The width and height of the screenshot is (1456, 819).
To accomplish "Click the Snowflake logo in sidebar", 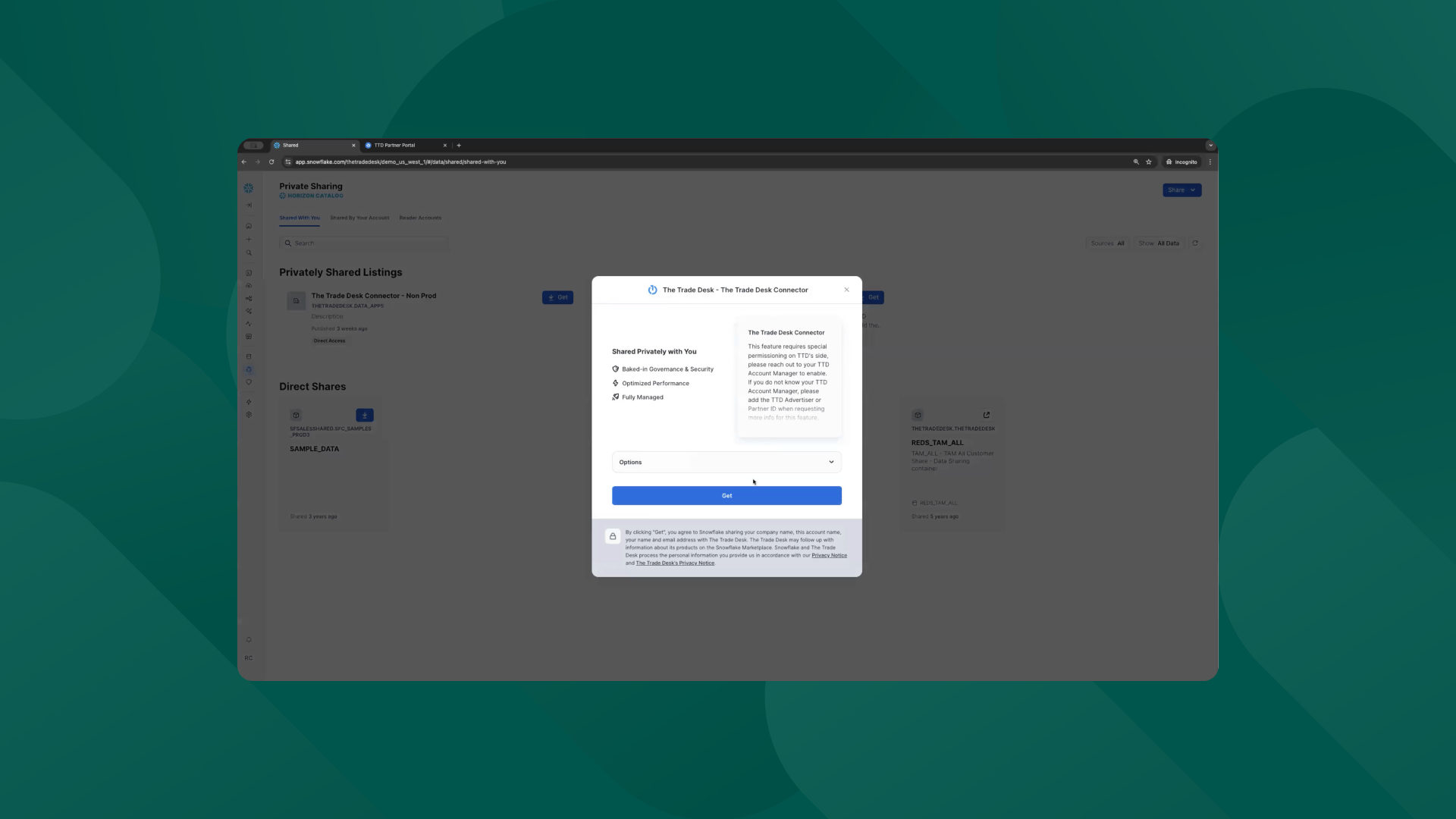I will (x=248, y=188).
